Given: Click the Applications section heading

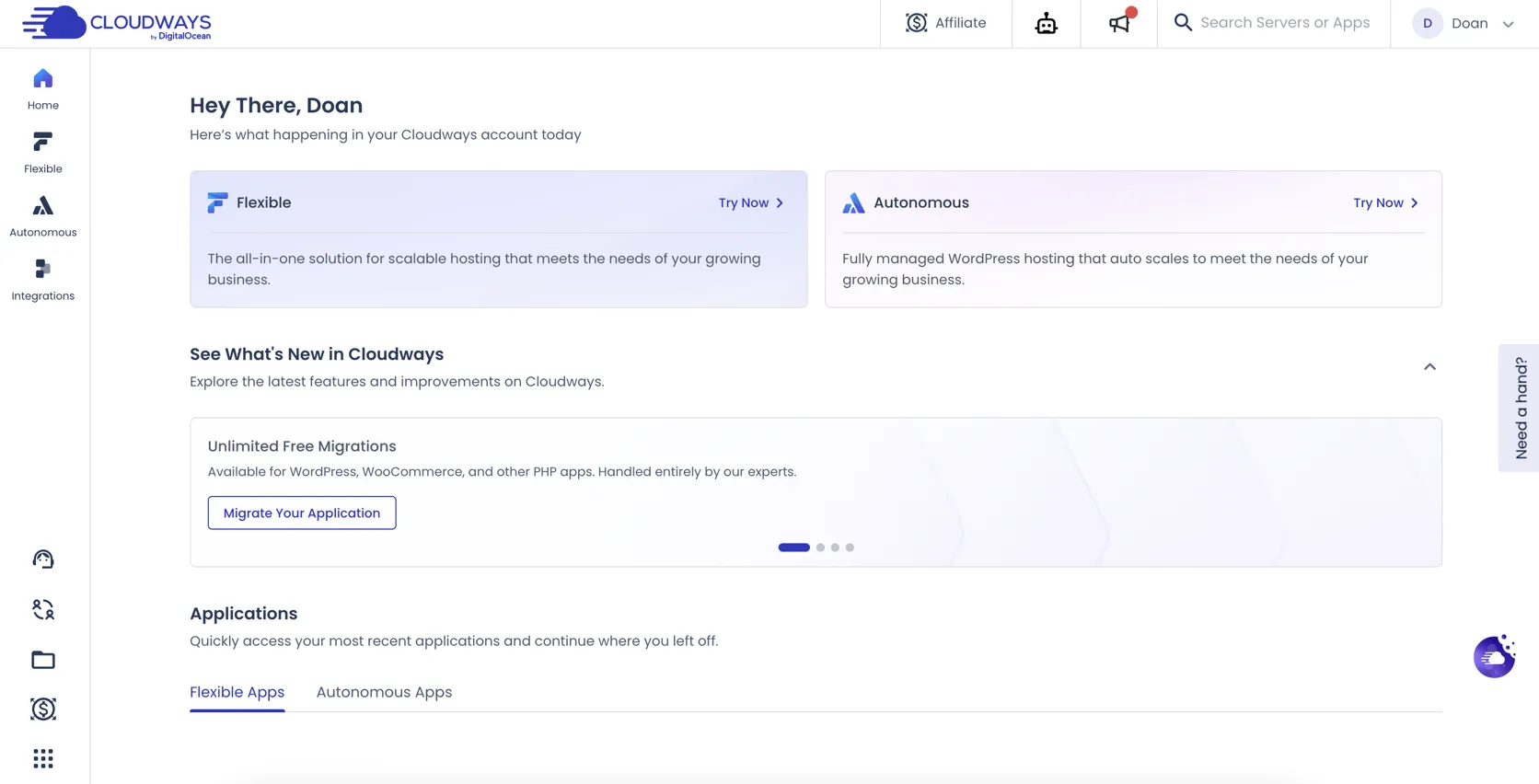Looking at the screenshot, I should [x=243, y=614].
